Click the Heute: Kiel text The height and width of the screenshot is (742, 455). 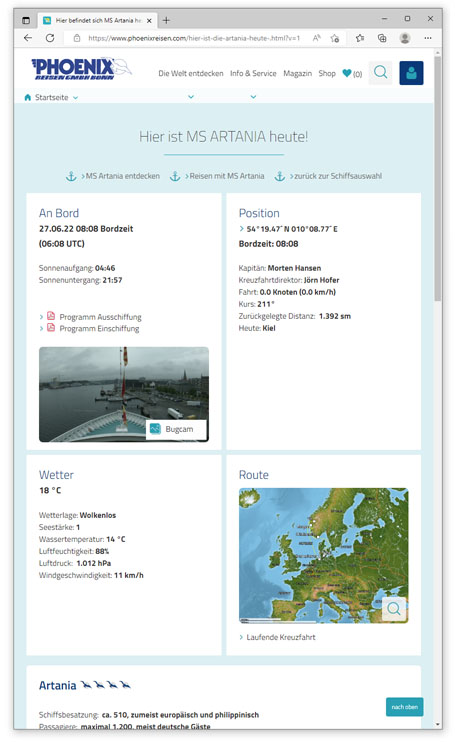257,328
